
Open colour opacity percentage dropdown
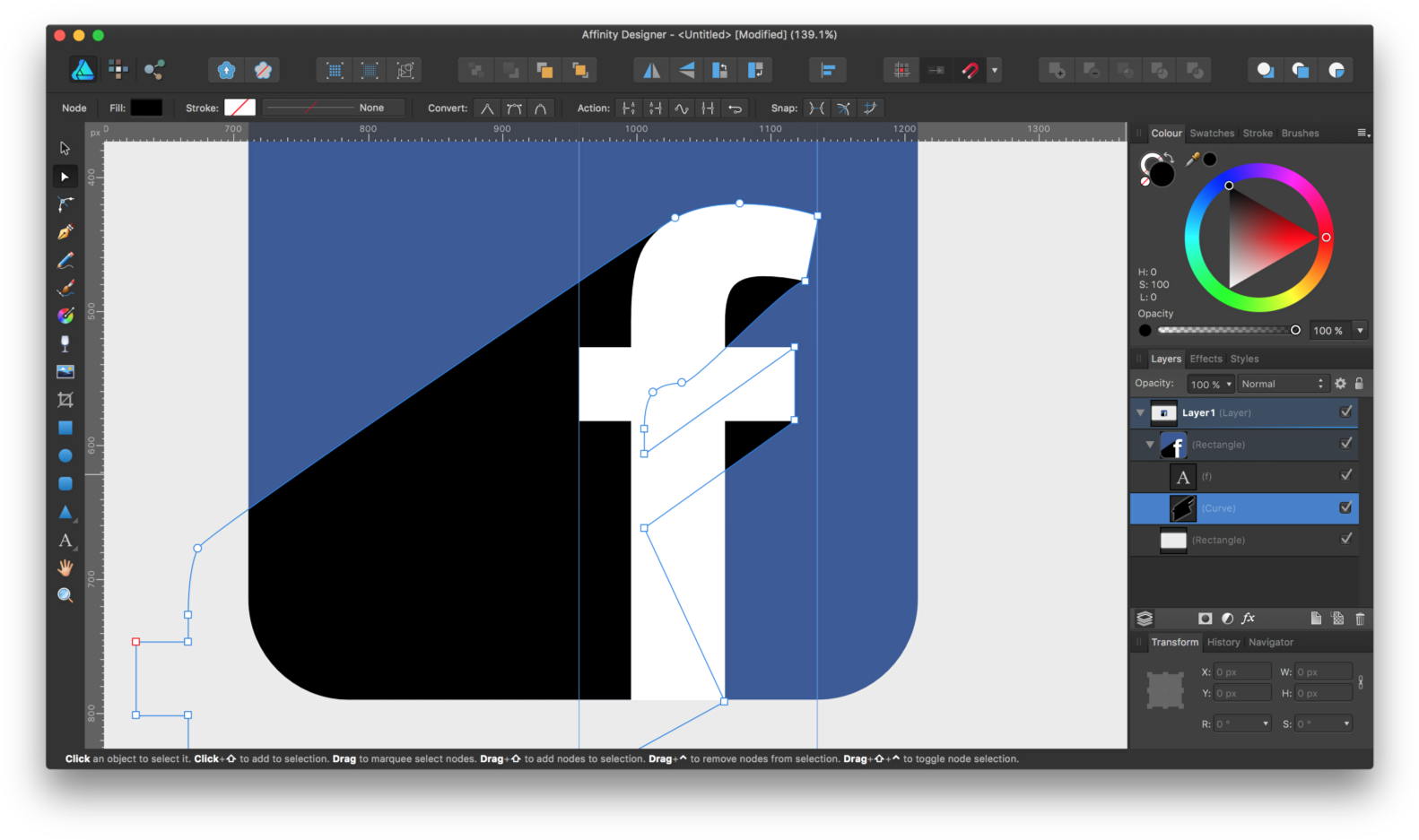coord(1360,331)
